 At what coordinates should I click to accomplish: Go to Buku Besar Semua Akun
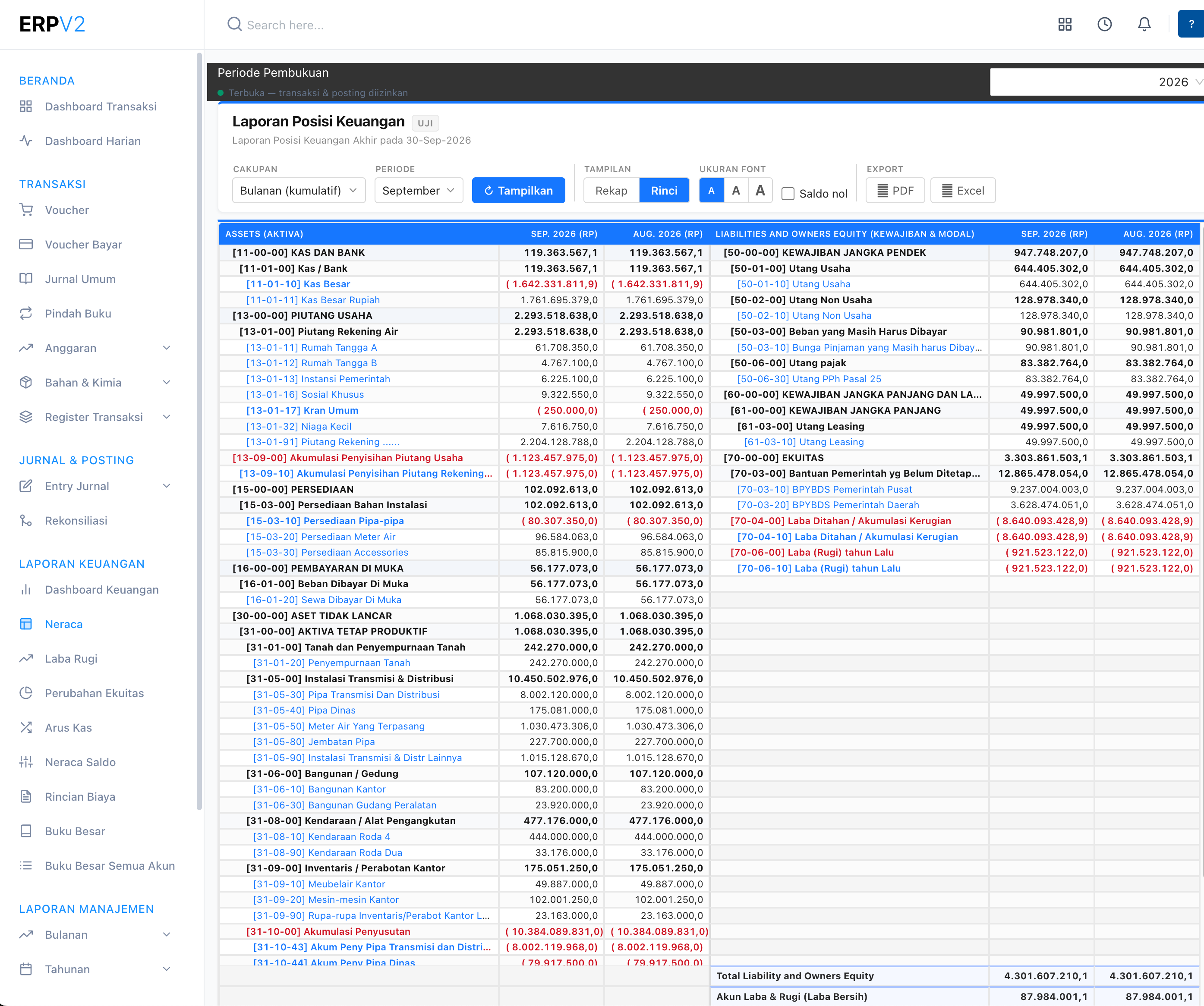(110, 865)
